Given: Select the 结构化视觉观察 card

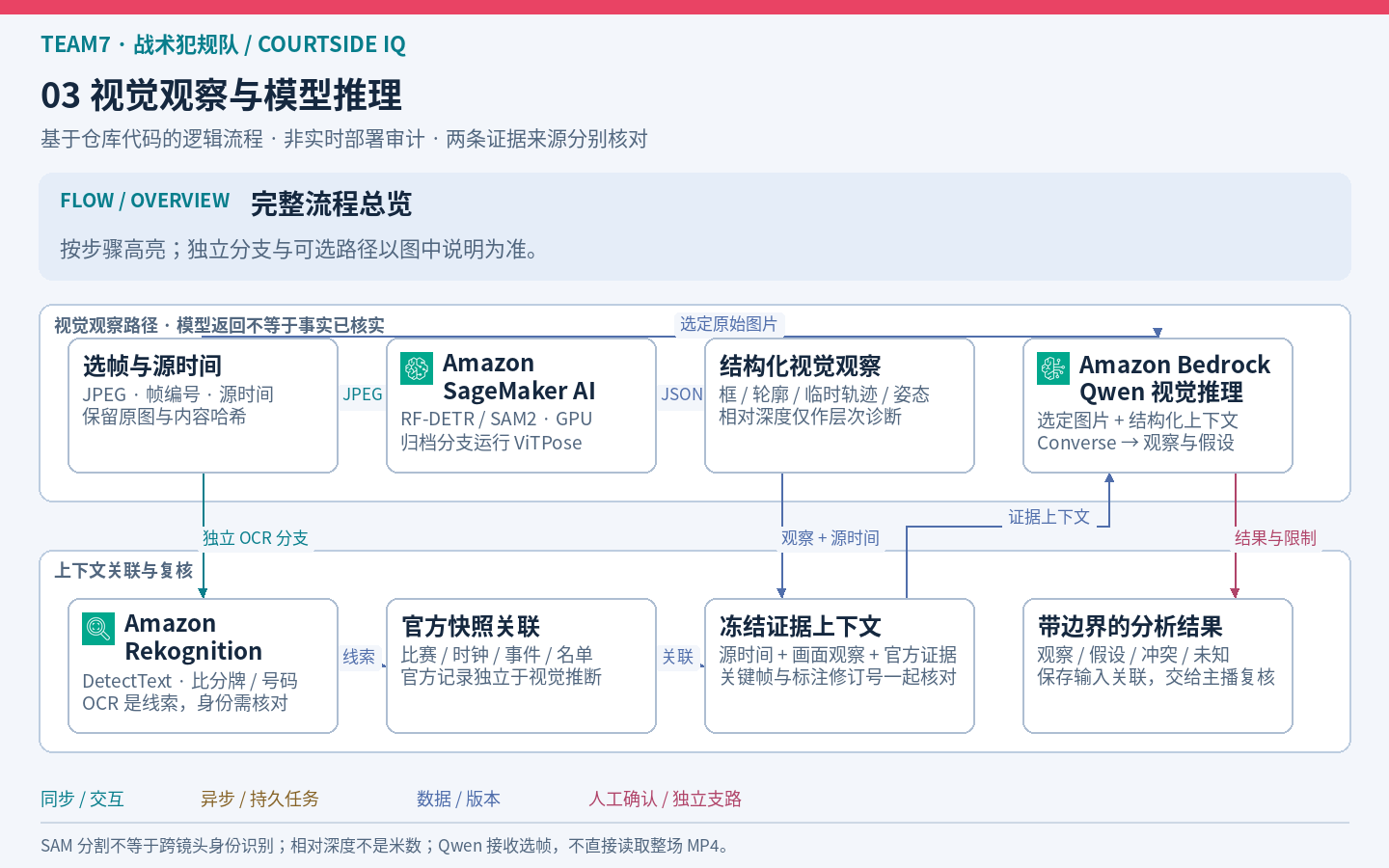Looking at the screenshot, I should pos(839,405).
